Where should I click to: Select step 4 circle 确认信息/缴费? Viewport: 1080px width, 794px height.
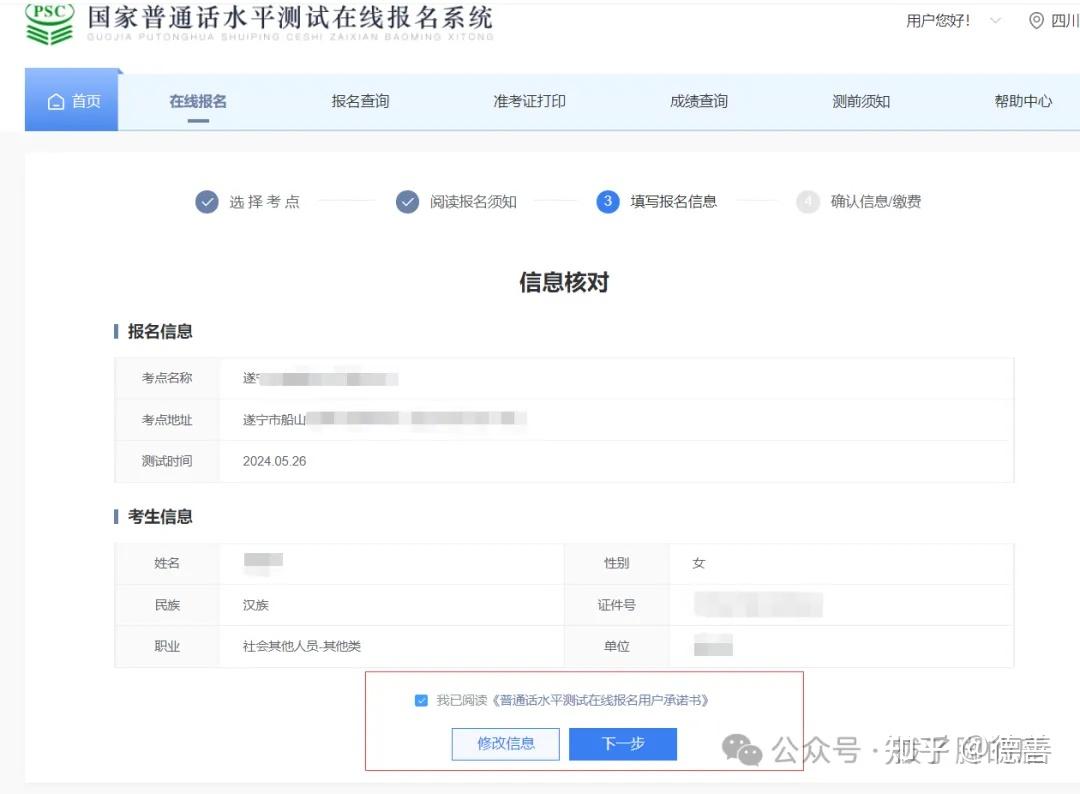click(x=808, y=201)
